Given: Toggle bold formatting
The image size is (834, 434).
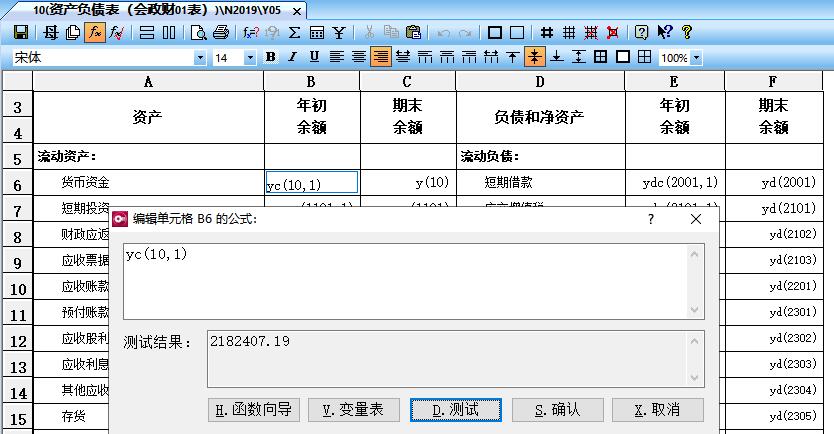Looking at the screenshot, I should pyautogui.click(x=271, y=57).
